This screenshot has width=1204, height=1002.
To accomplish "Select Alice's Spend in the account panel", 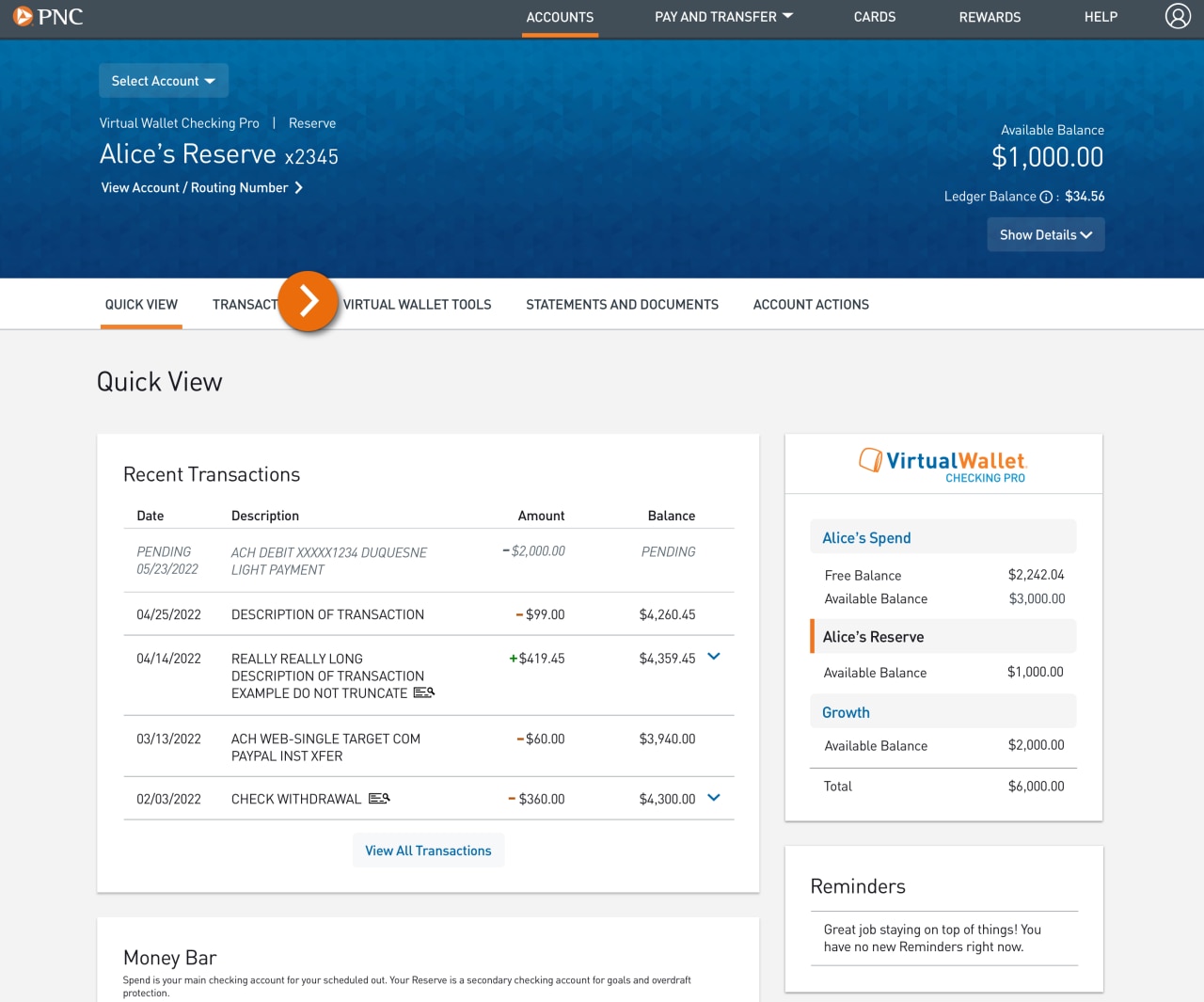I will click(865, 536).
